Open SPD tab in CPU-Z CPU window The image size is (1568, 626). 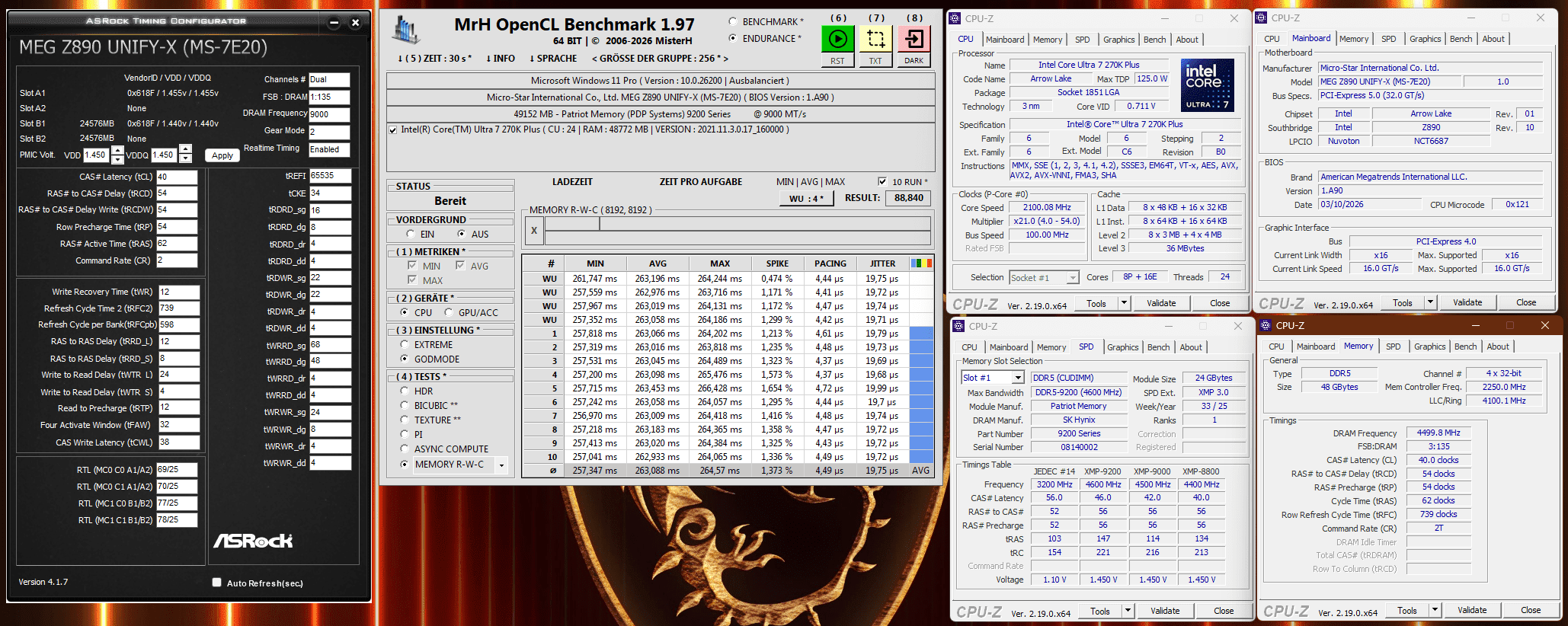point(1082,40)
